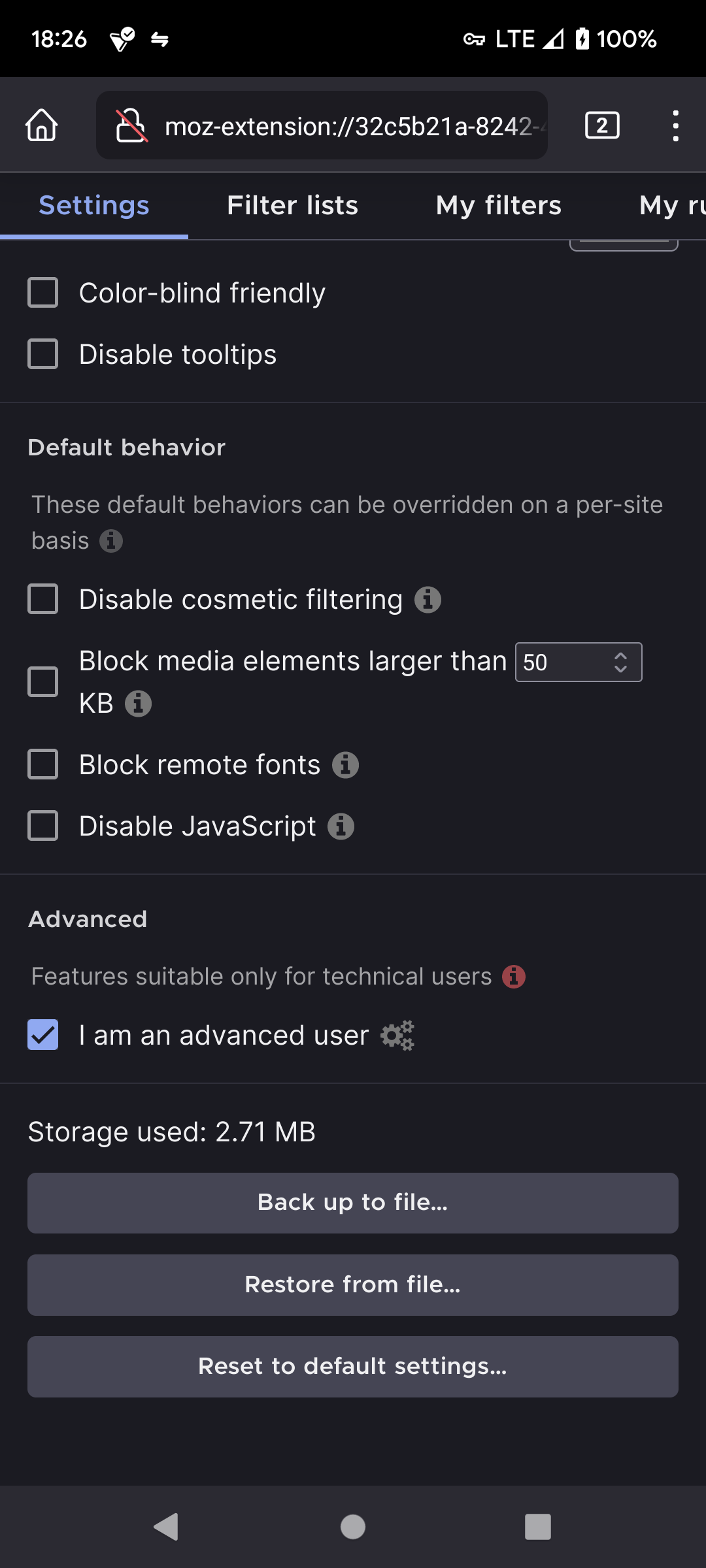This screenshot has height=1568, width=706.
Task: Open advanced settings gears icon
Action: coord(397,1036)
